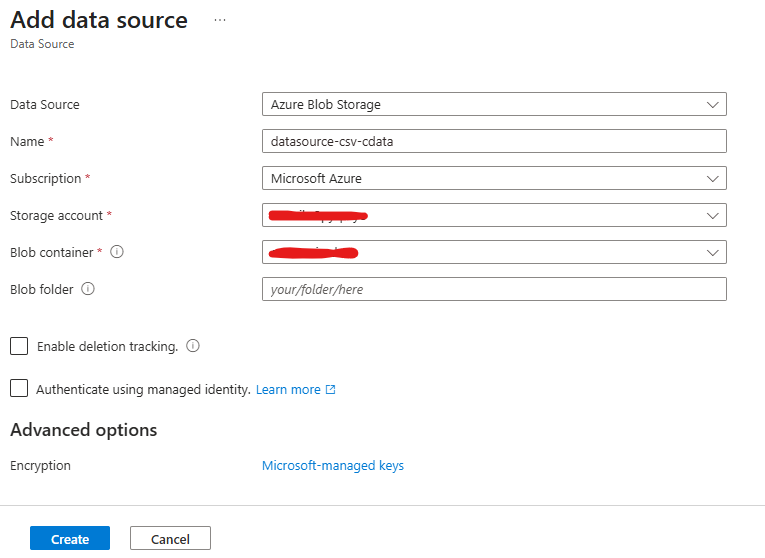Image resolution: width=765 pixels, height=558 pixels.
Task: Click external link icon after Learn more
Action: (x=331, y=390)
